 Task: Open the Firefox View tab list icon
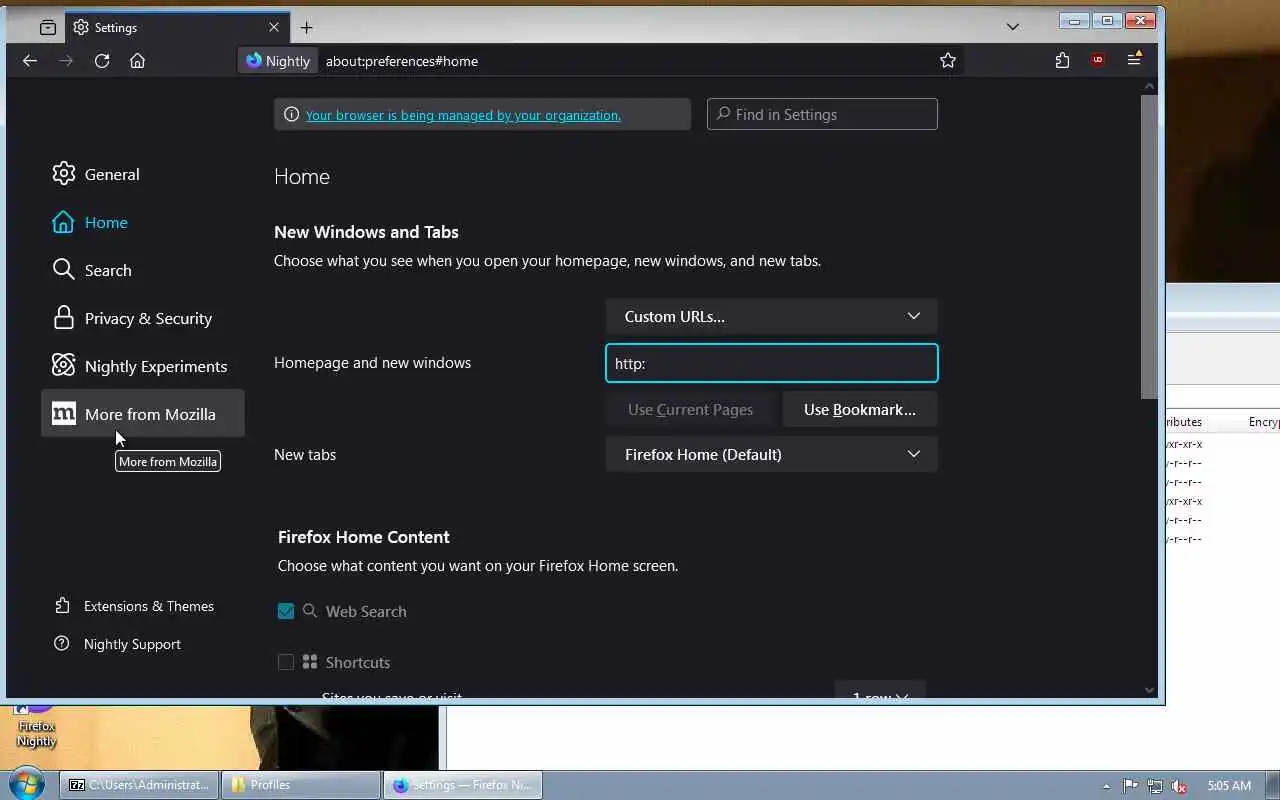(47, 27)
